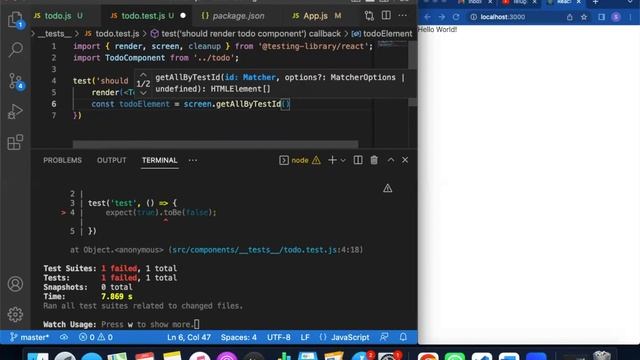Open the Accounts menu icon

point(15,284)
